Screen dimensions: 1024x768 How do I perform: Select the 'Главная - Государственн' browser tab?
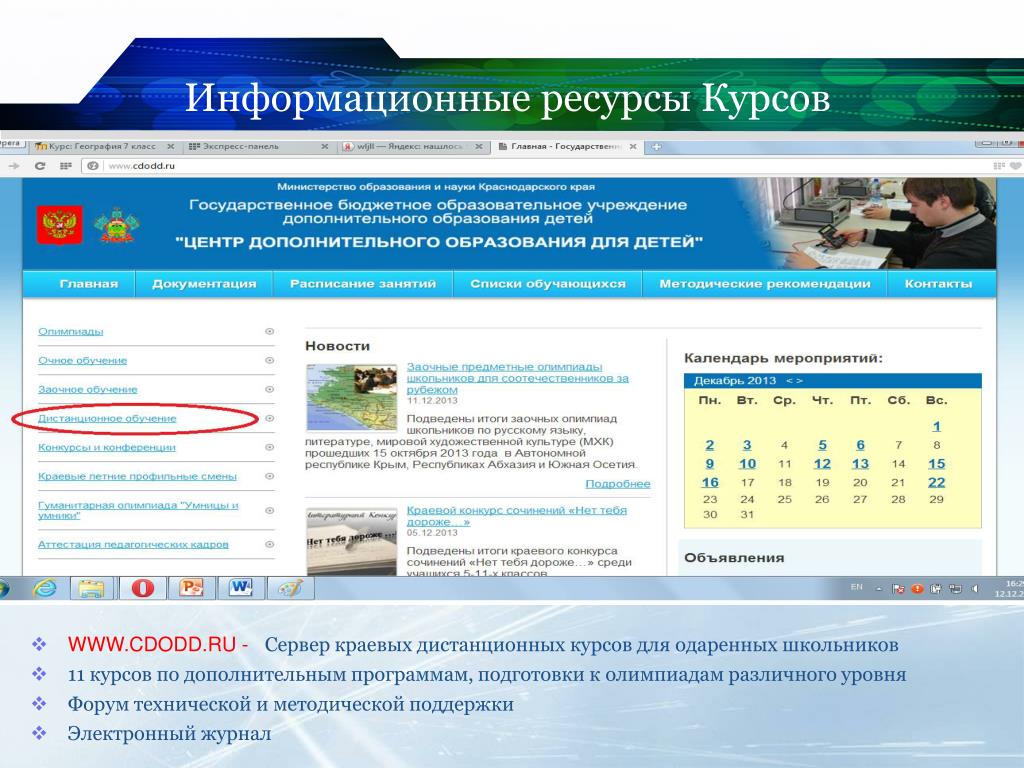tap(566, 146)
